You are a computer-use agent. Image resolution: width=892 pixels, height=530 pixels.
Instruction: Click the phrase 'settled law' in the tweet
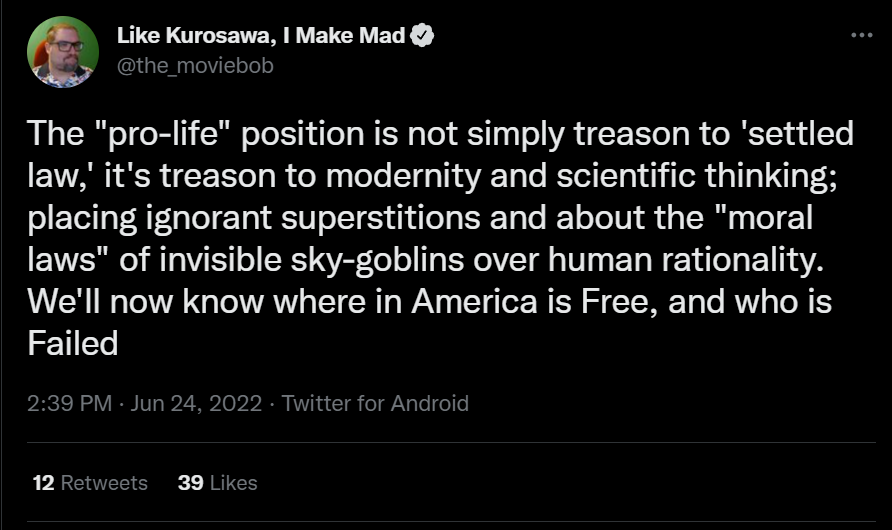pos(782,133)
